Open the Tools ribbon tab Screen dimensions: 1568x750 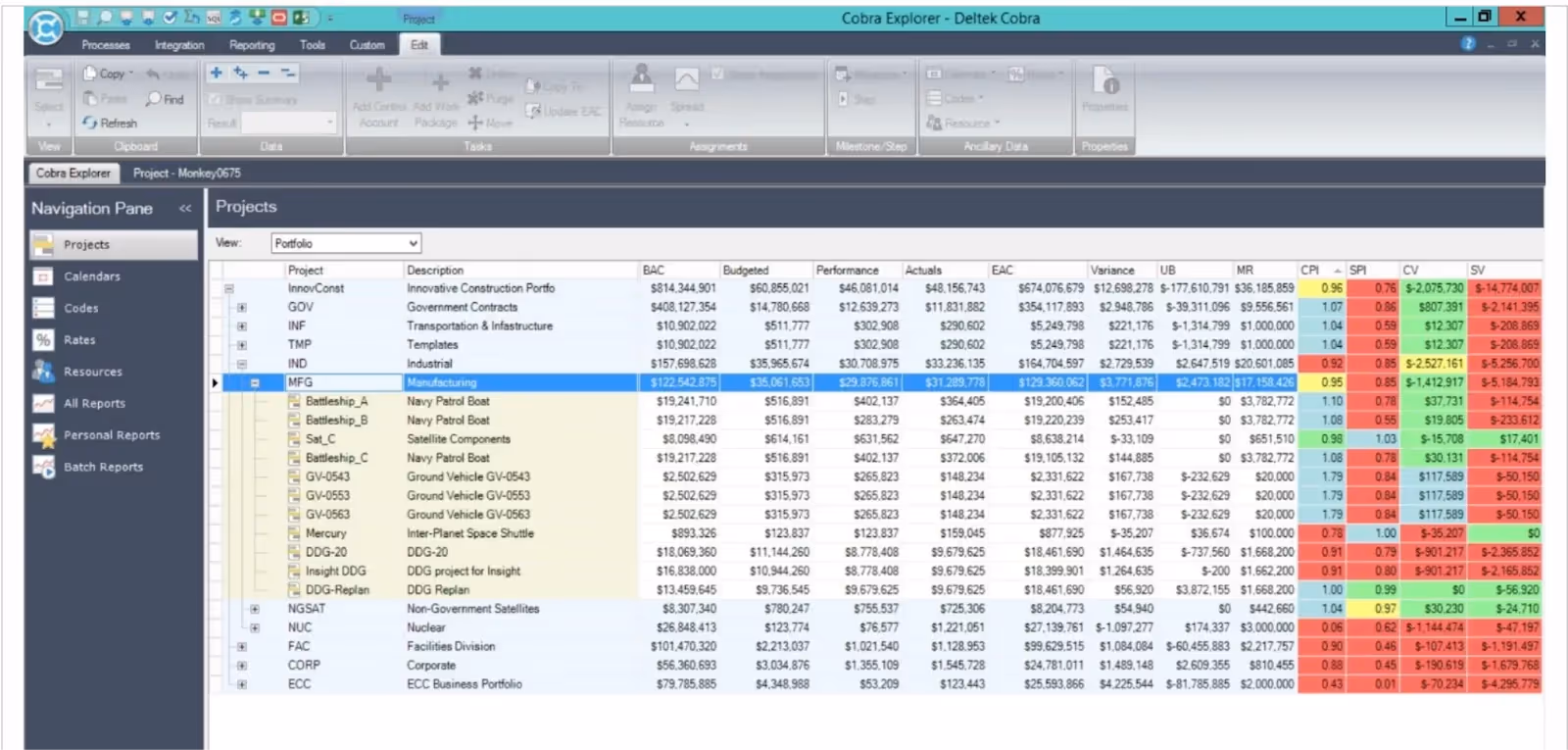pyautogui.click(x=313, y=45)
